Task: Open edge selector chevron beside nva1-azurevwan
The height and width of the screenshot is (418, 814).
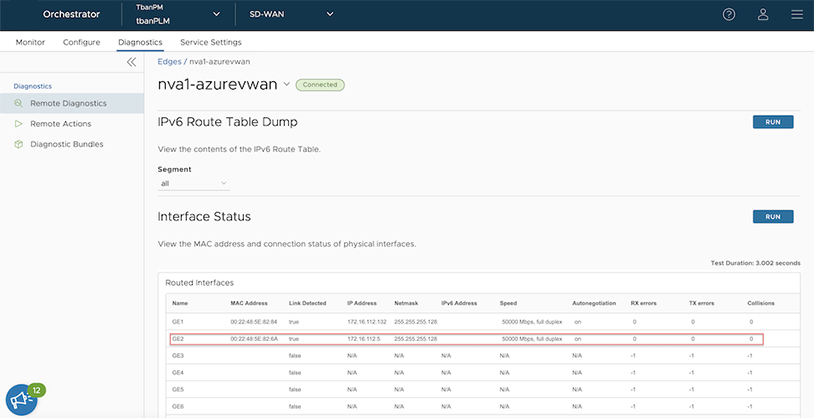Action: pyautogui.click(x=287, y=85)
